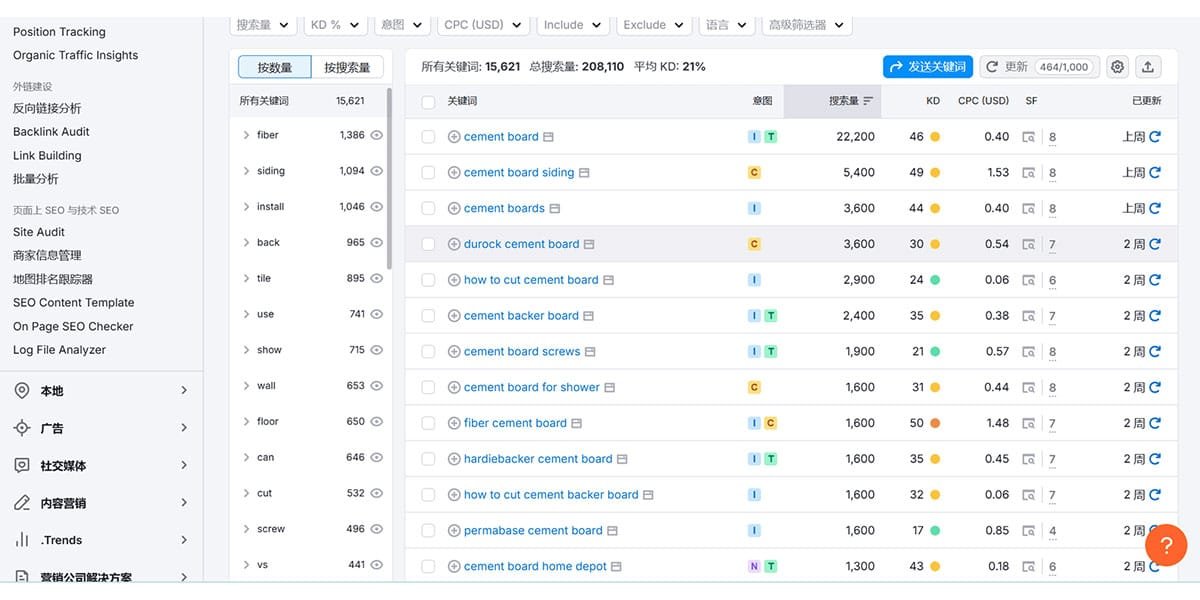Image resolution: width=1200 pixels, height=600 pixels.
Task: Click add icon beside fiber cement board
Action: point(454,424)
